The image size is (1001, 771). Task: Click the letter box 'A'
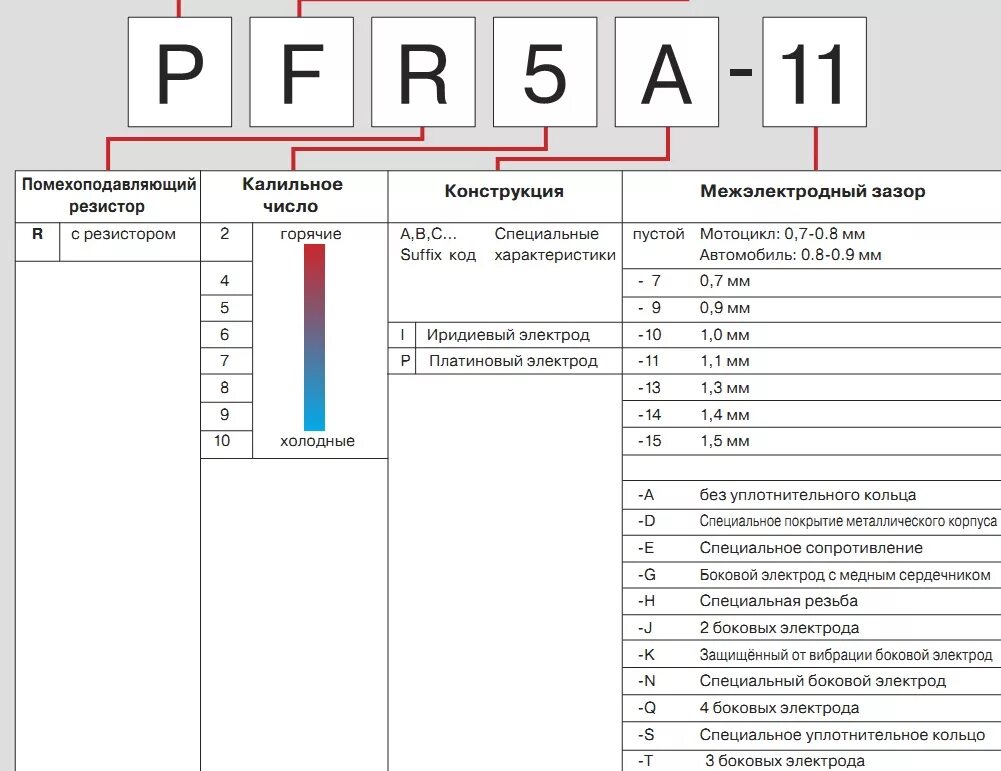666,72
